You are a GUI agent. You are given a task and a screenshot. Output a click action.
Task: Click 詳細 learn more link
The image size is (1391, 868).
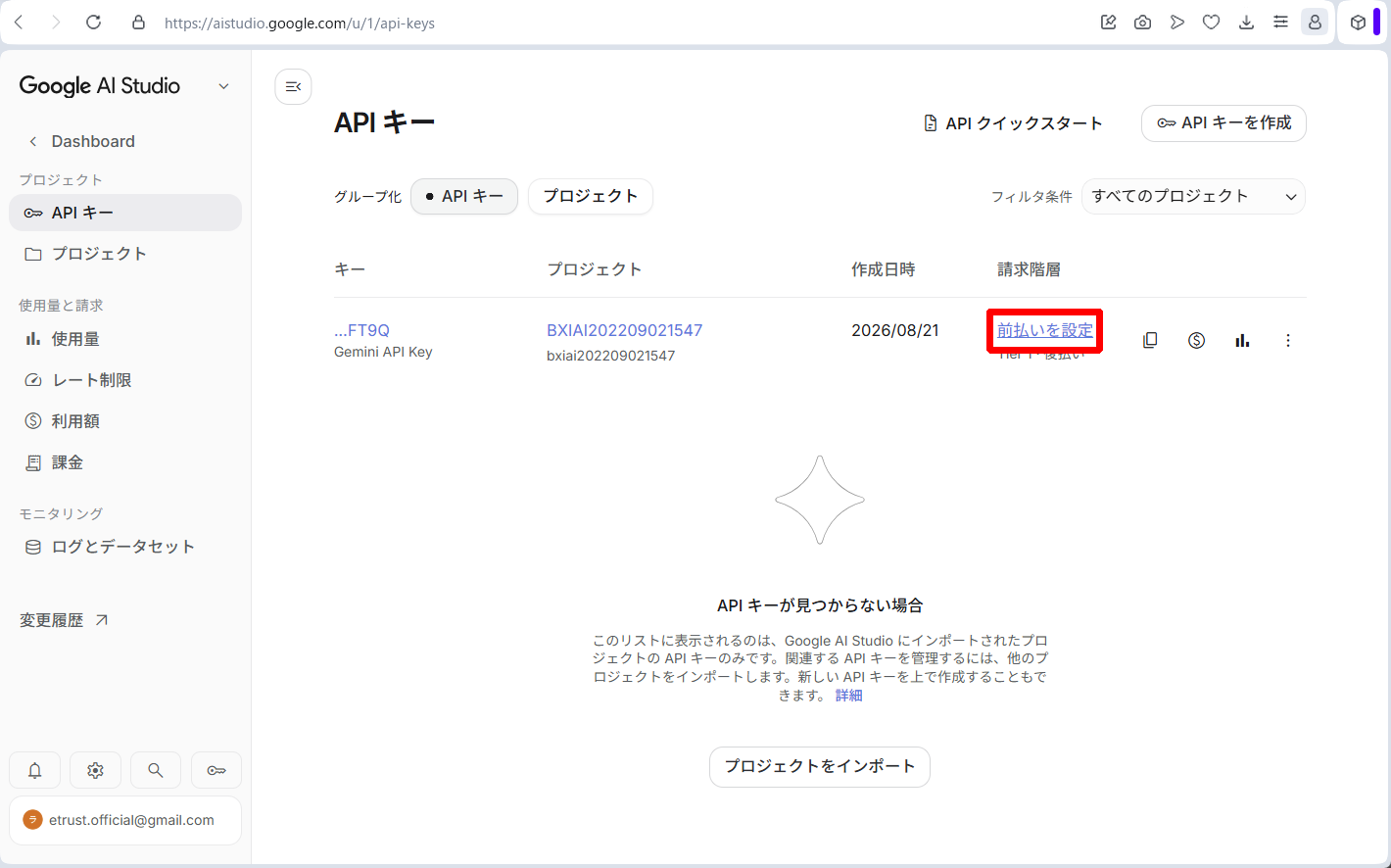tap(848, 695)
